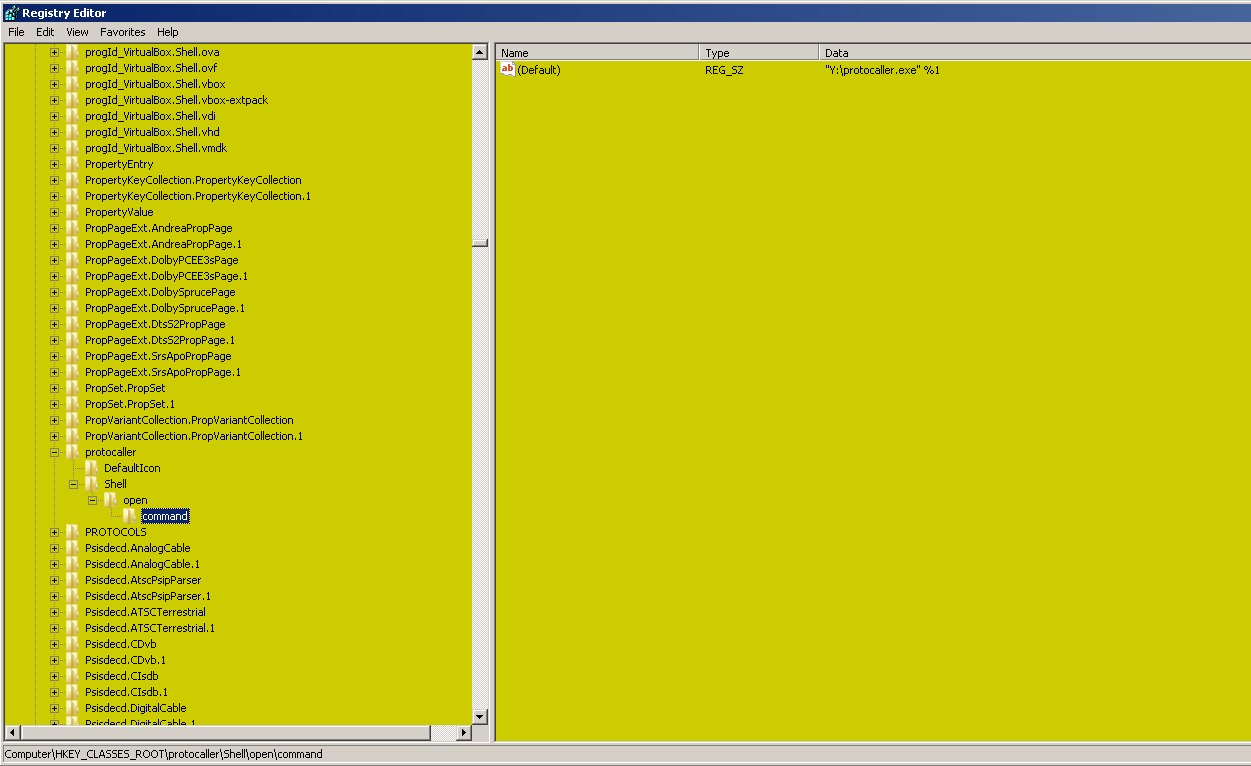This screenshot has width=1251, height=766.
Task: Select PropertyKeyCollection.PropertyKeyCollection.1 key
Action: pos(198,196)
